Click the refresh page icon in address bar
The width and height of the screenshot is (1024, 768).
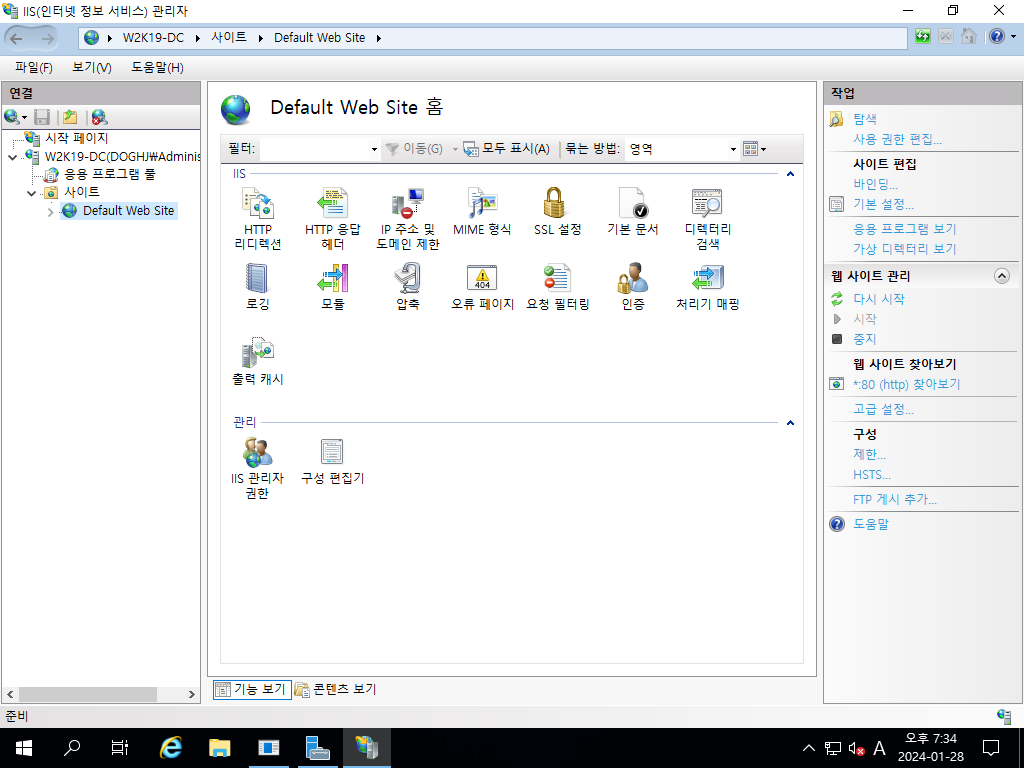click(922, 37)
